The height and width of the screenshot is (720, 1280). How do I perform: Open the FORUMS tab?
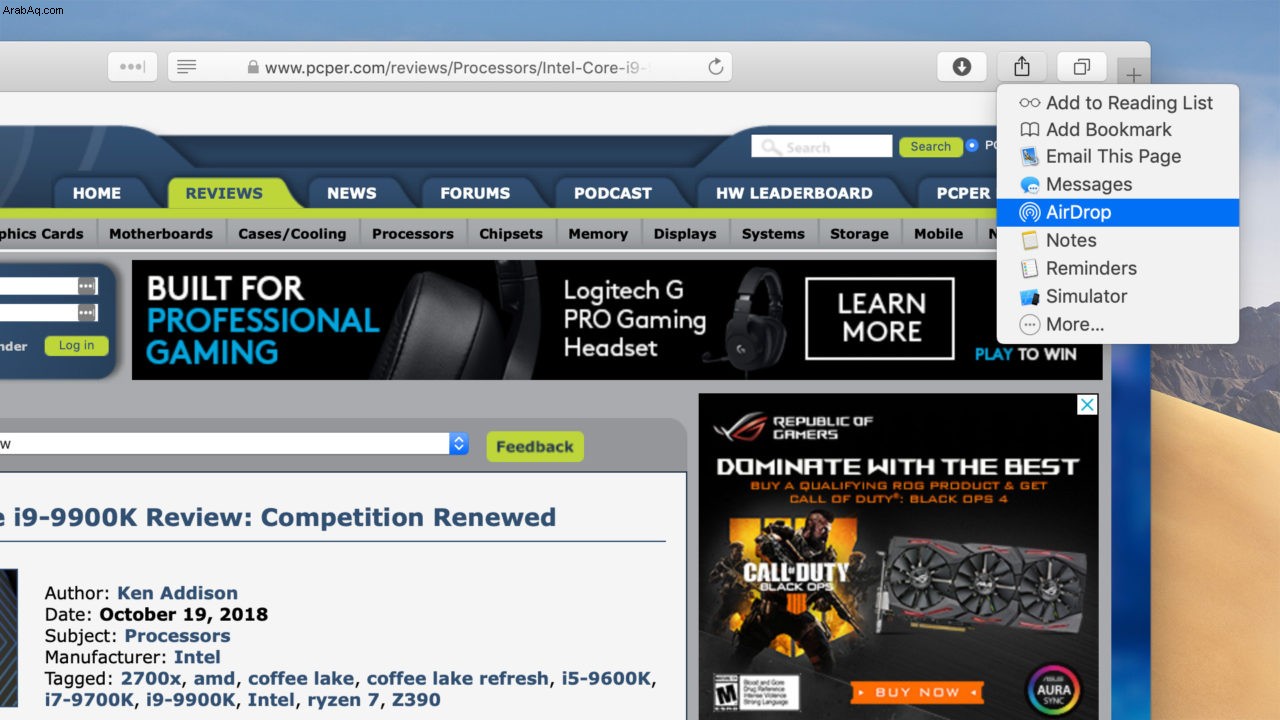point(476,193)
